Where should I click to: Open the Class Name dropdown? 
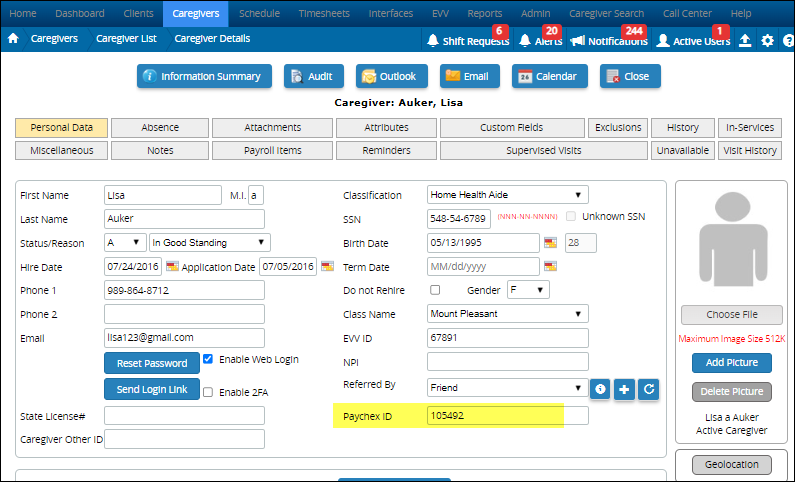click(x=508, y=314)
